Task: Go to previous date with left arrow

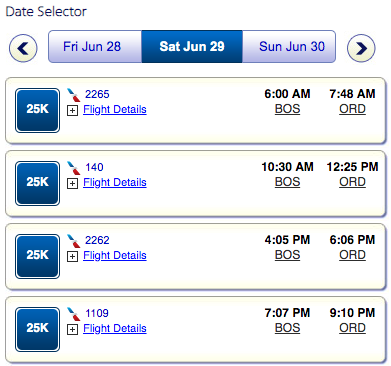Action: (23, 48)
